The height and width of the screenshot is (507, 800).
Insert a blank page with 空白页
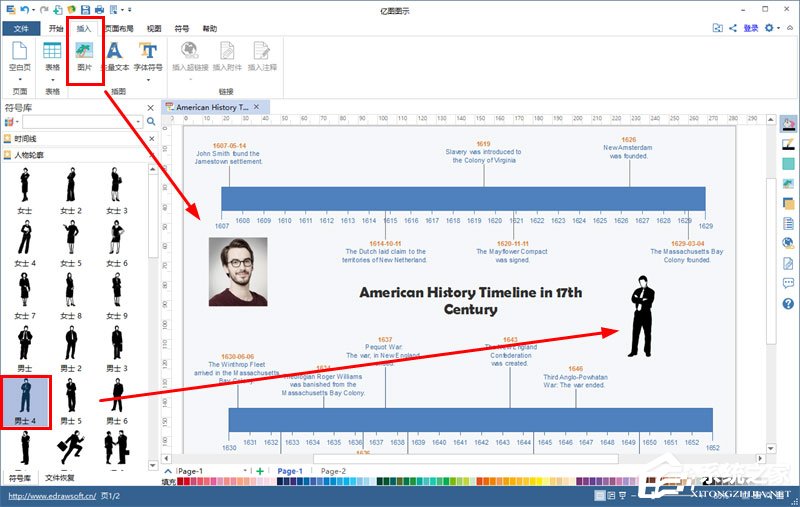pyautogui.click(x=19, y=56)
